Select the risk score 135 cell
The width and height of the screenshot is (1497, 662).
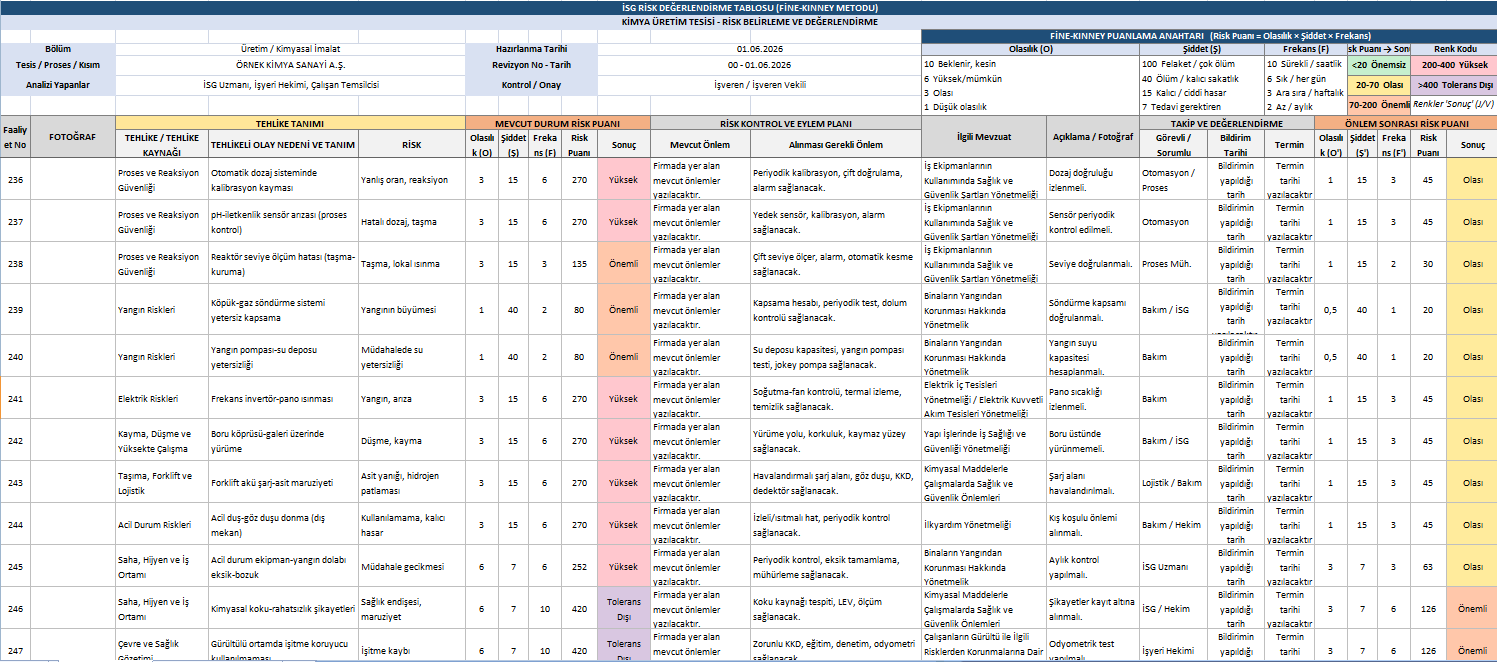pyautogui.click(x=579, y=264)
